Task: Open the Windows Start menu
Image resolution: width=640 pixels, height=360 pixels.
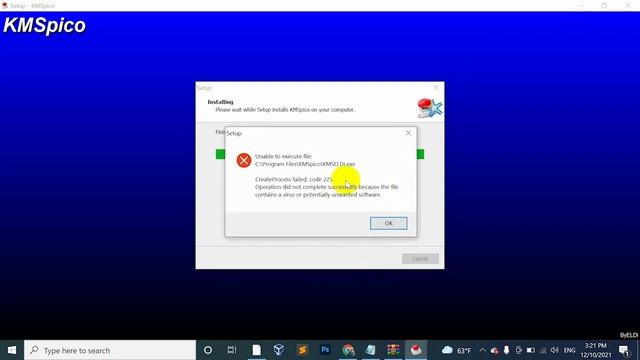Action: pos(12,350)
